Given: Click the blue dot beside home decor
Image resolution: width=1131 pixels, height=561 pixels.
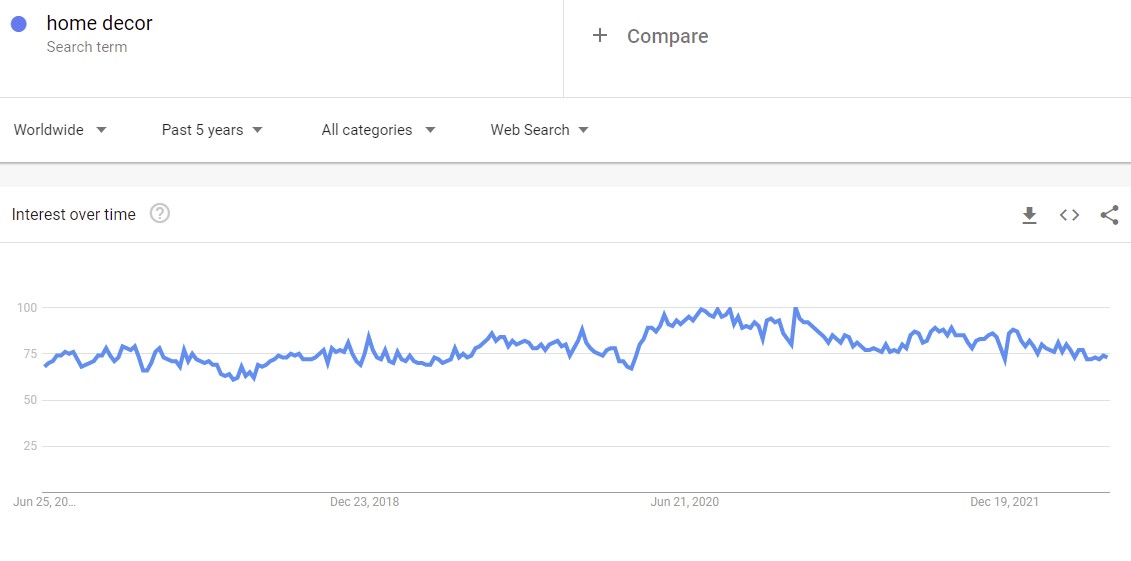Looking at the screenshot, I should click(x=18, y=24).
